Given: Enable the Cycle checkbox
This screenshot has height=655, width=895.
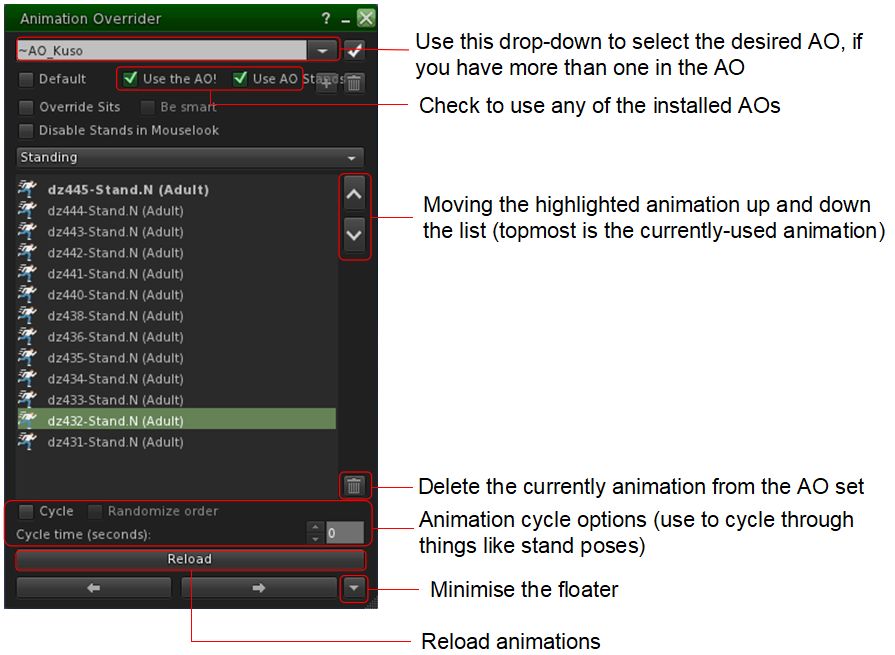Looking at the screenshot, I should pyautogui.click(x=27, y=511).
